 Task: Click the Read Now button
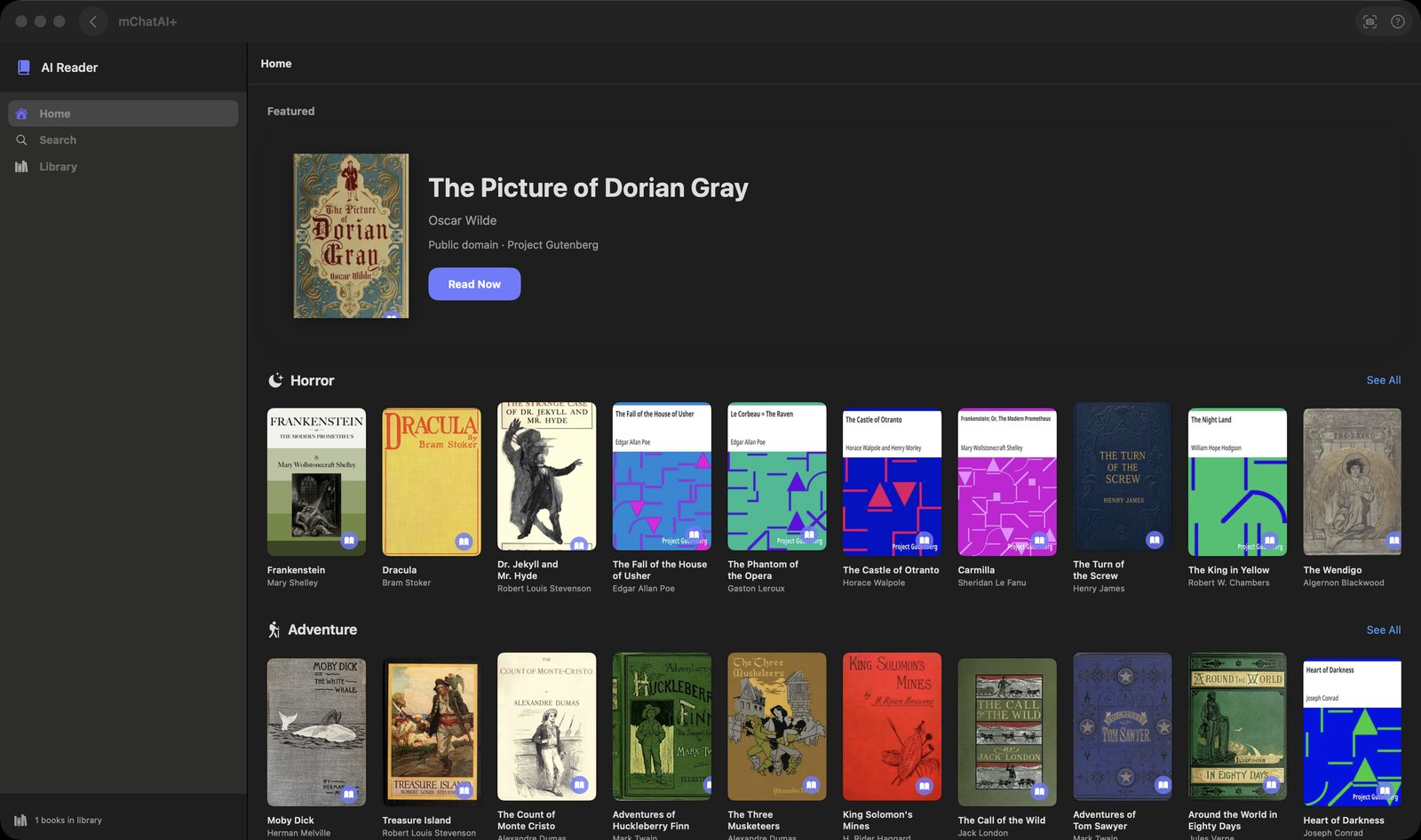pos(474,284)
